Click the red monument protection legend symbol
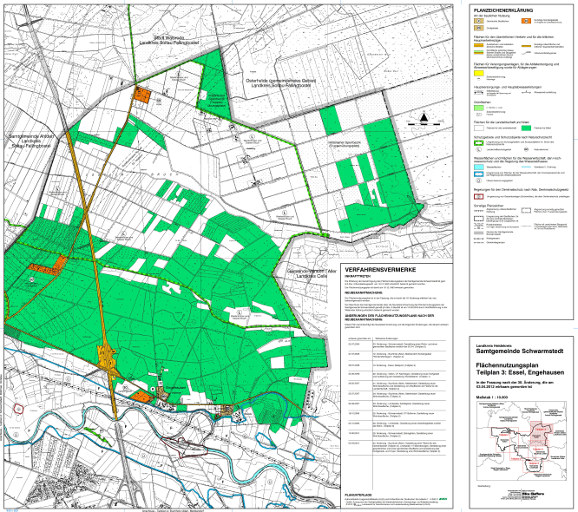Screen dimensions: 578x512 tap(478, 197)
